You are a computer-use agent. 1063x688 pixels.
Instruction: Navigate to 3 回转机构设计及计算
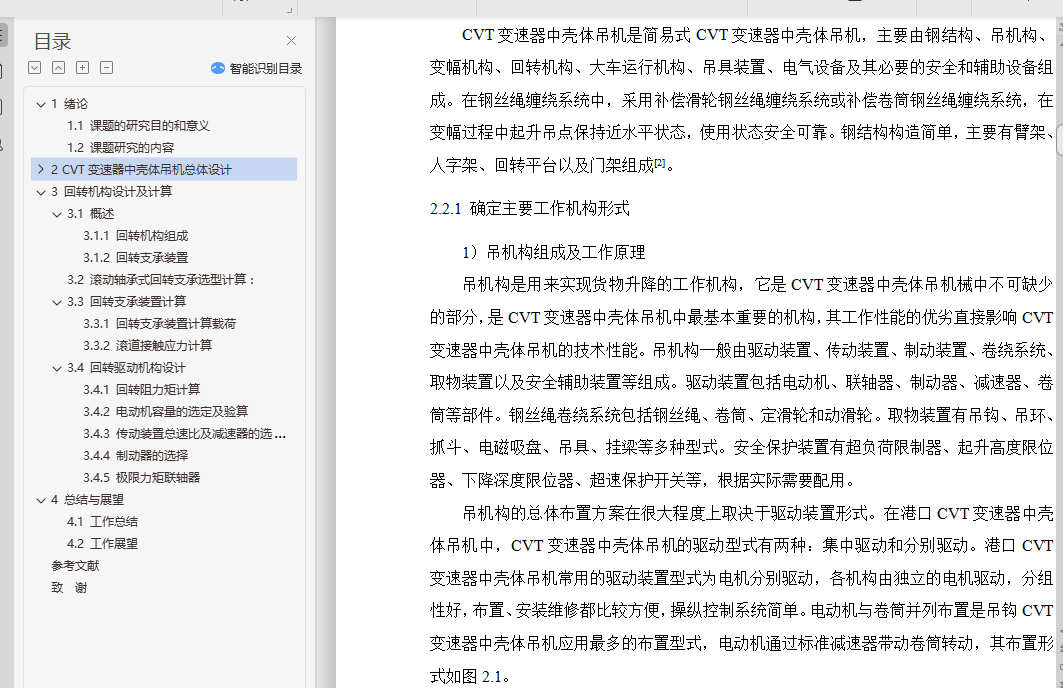click(111, 192)
